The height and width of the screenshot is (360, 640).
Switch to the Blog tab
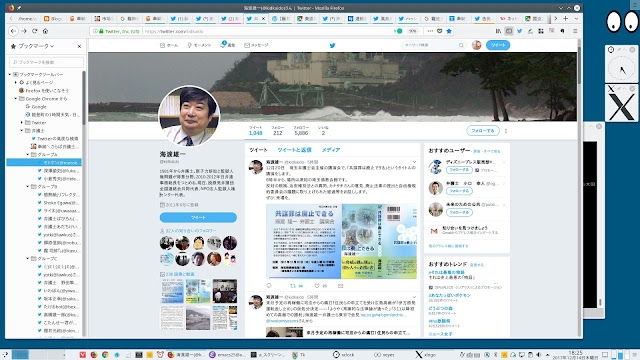click(53, 18)
